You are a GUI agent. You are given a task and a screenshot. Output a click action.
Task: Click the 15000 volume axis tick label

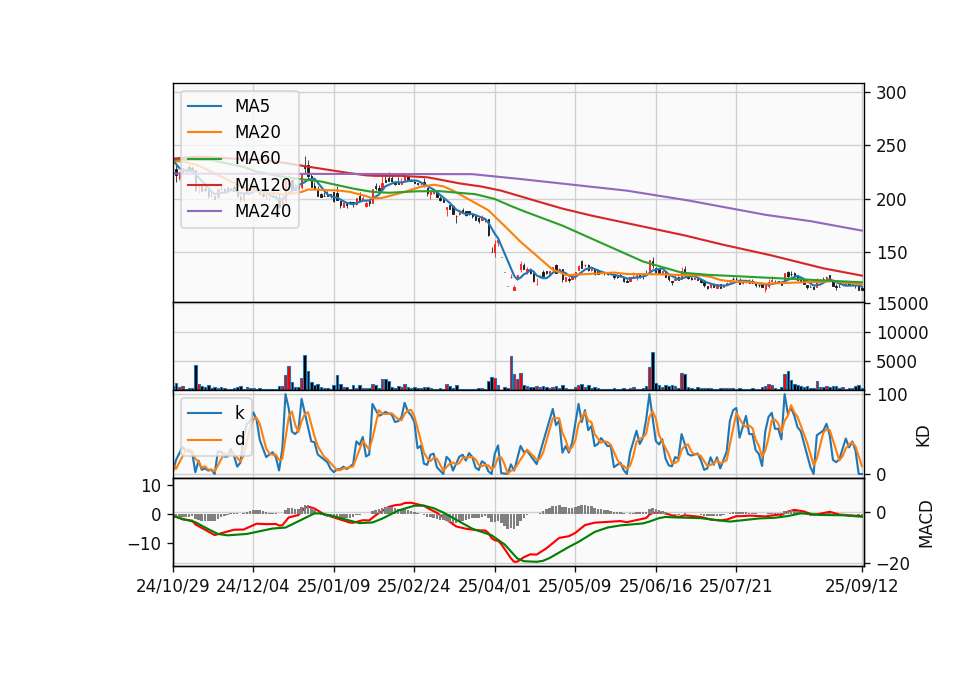pyautogui.click(x=902, y=304)
